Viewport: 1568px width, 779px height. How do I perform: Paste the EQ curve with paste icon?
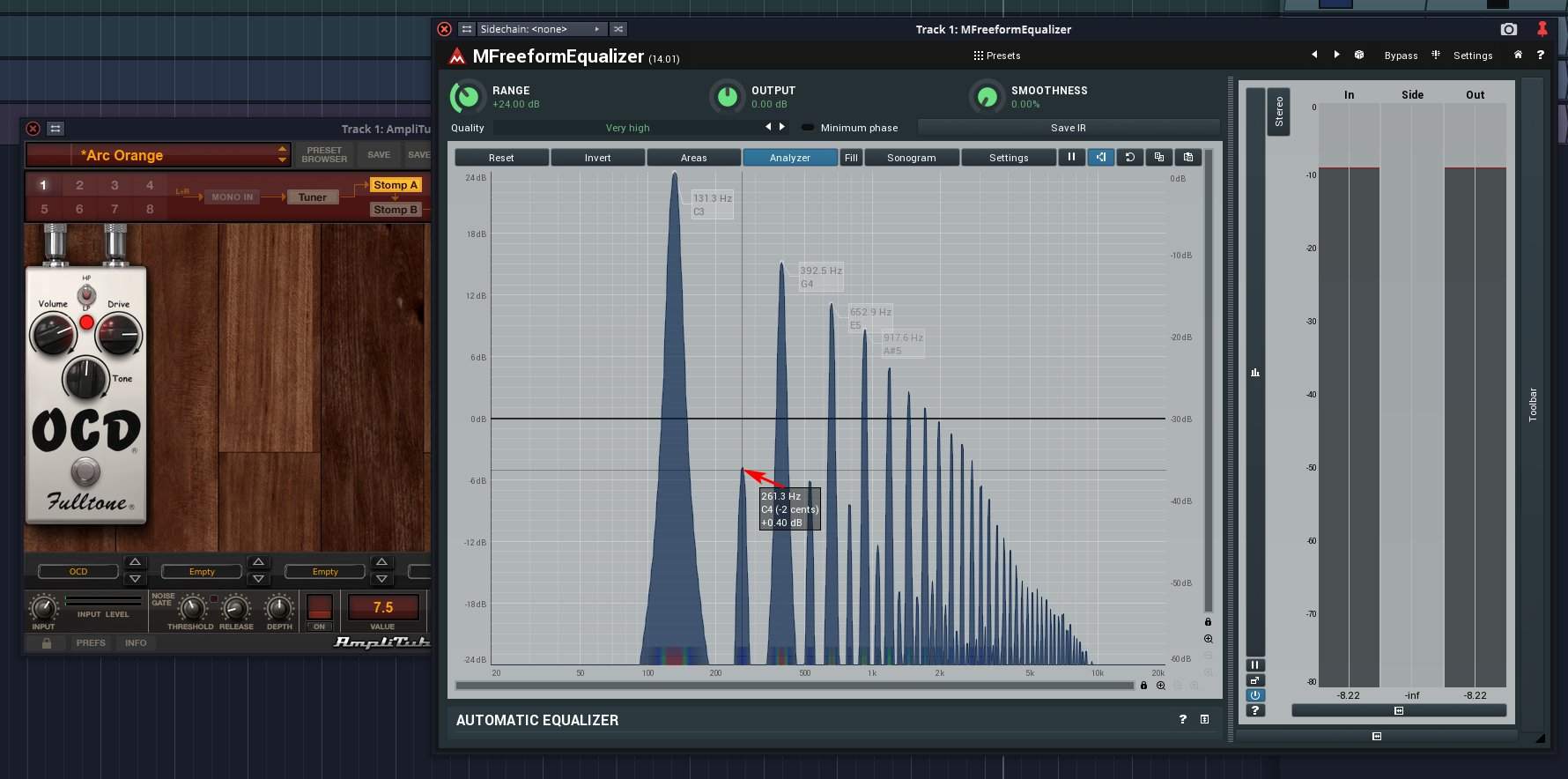point(1187,157)
